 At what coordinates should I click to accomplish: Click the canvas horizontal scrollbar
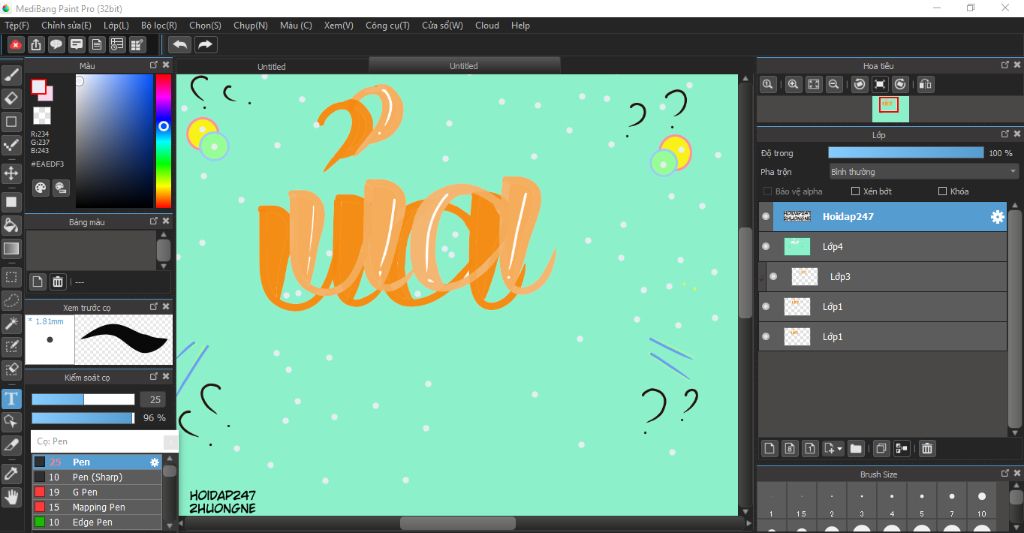tap(457, 523)
